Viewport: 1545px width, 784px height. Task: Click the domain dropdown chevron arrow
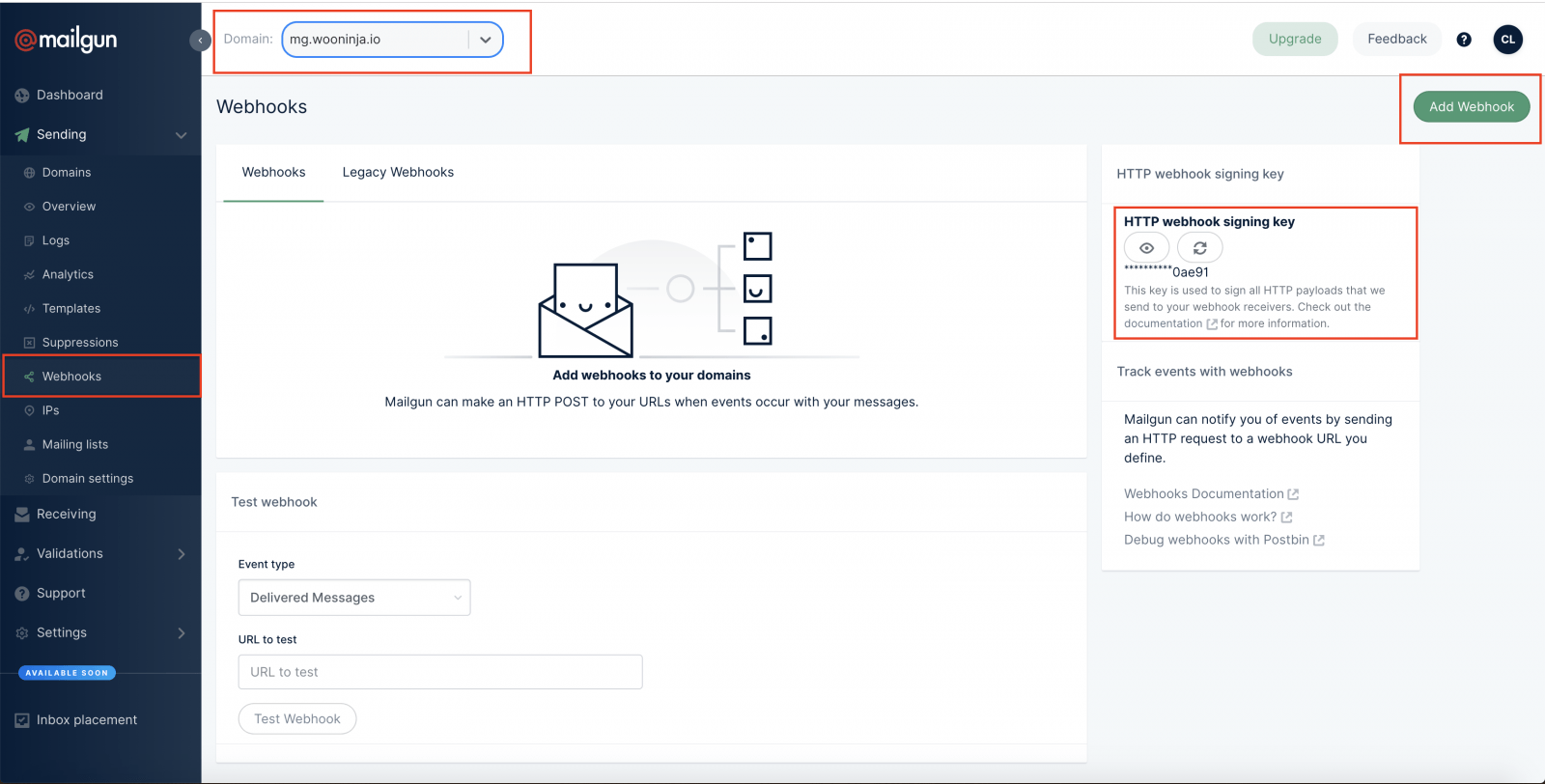click(x=486, y=40)
